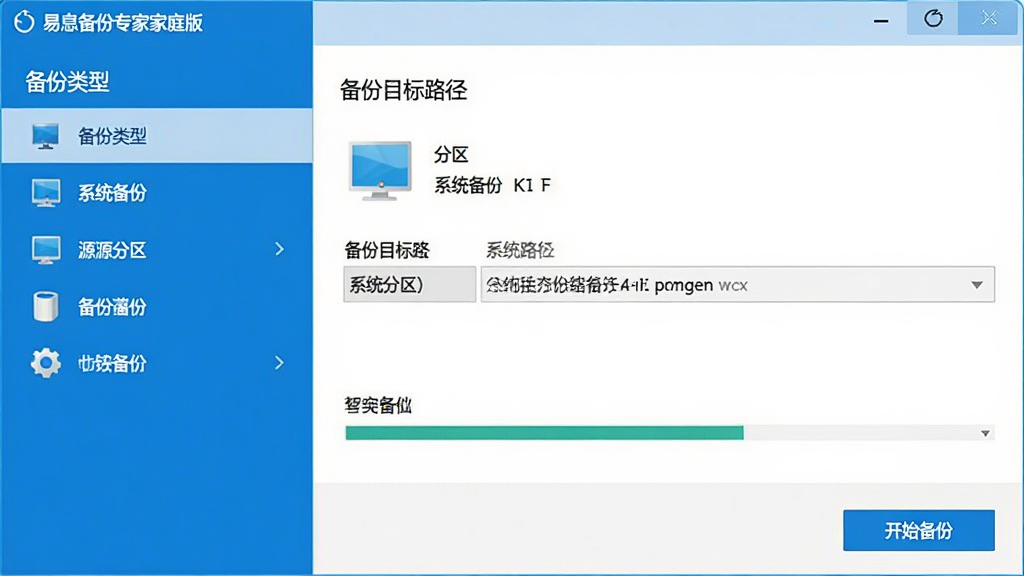
Task: Click the large computer icon beside 分区
Action: click(x=380, y=170)
